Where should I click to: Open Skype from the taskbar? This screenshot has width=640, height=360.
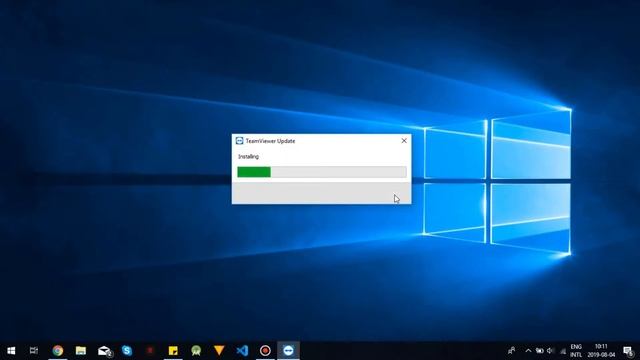127,351
